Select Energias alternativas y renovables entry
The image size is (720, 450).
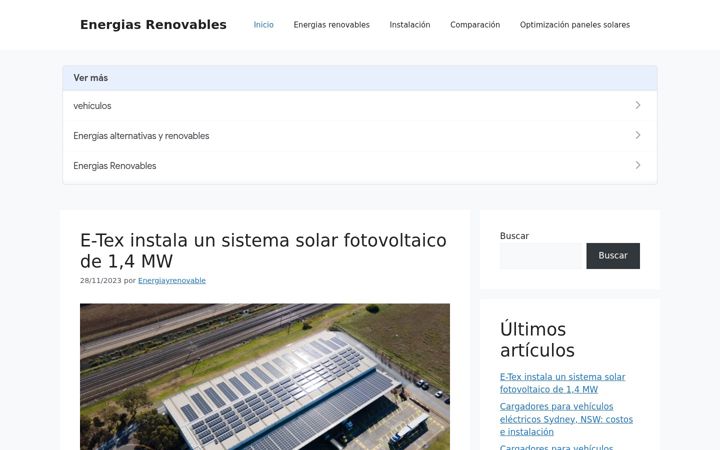click(x=360, y=135)
